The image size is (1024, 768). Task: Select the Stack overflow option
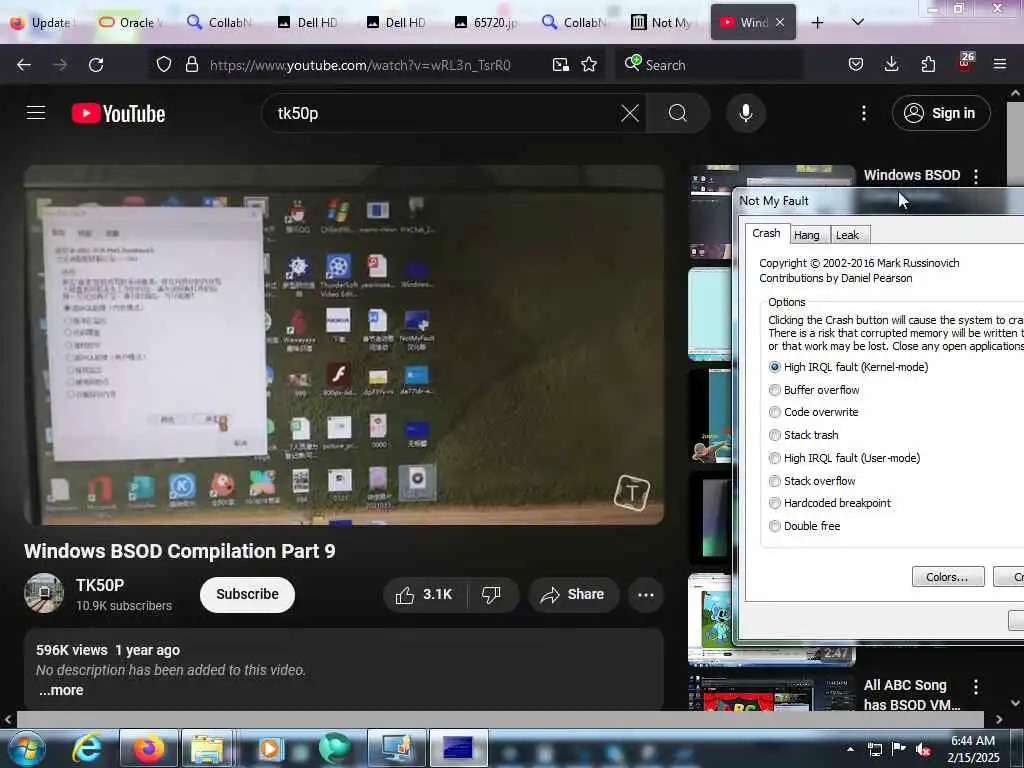[x=812, y=481]
